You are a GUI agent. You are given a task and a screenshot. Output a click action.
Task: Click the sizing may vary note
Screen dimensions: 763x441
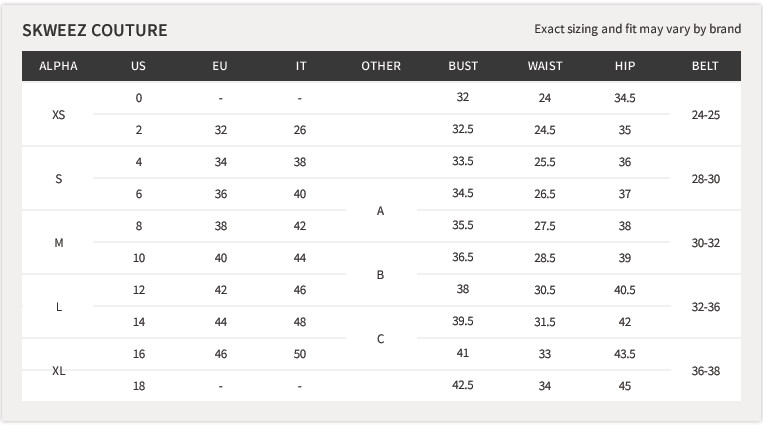point(637,29)
